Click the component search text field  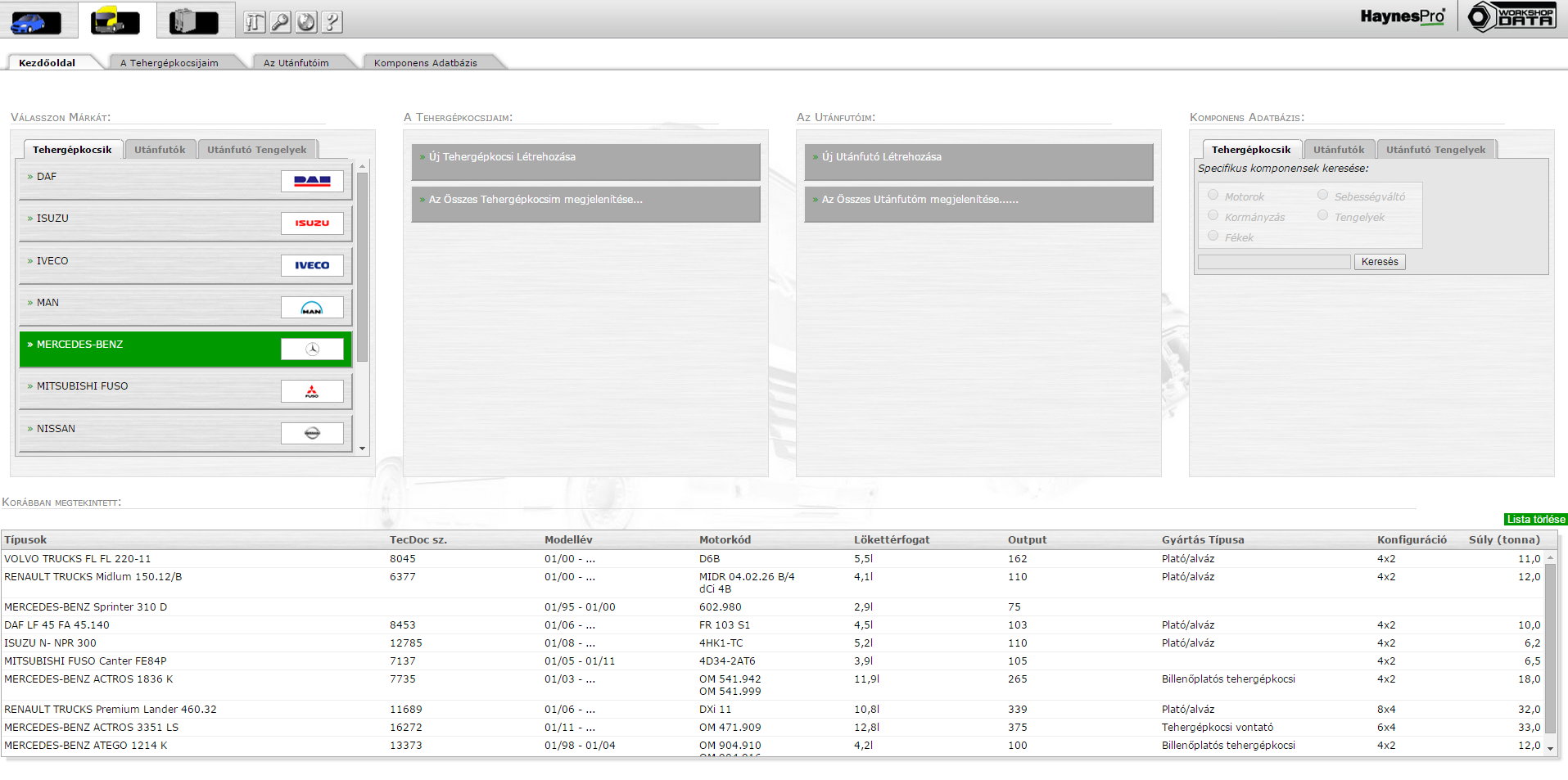coord(1273,262)
